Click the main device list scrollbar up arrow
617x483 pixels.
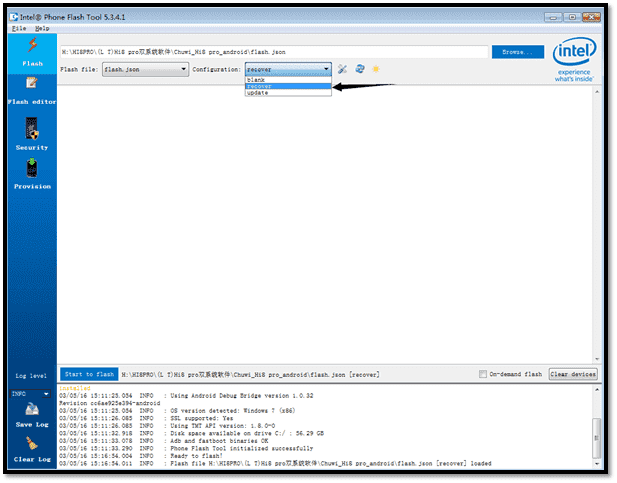597,92
